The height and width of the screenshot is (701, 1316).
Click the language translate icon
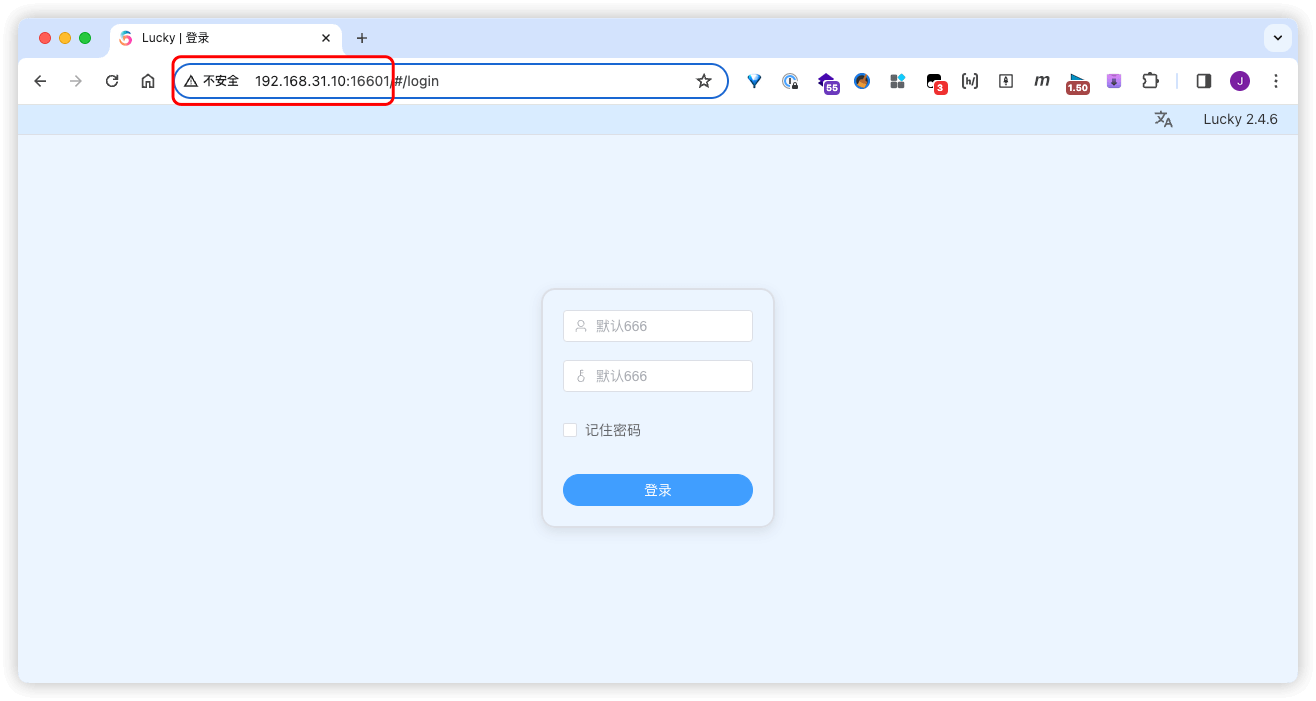(x=1163, y=119)
